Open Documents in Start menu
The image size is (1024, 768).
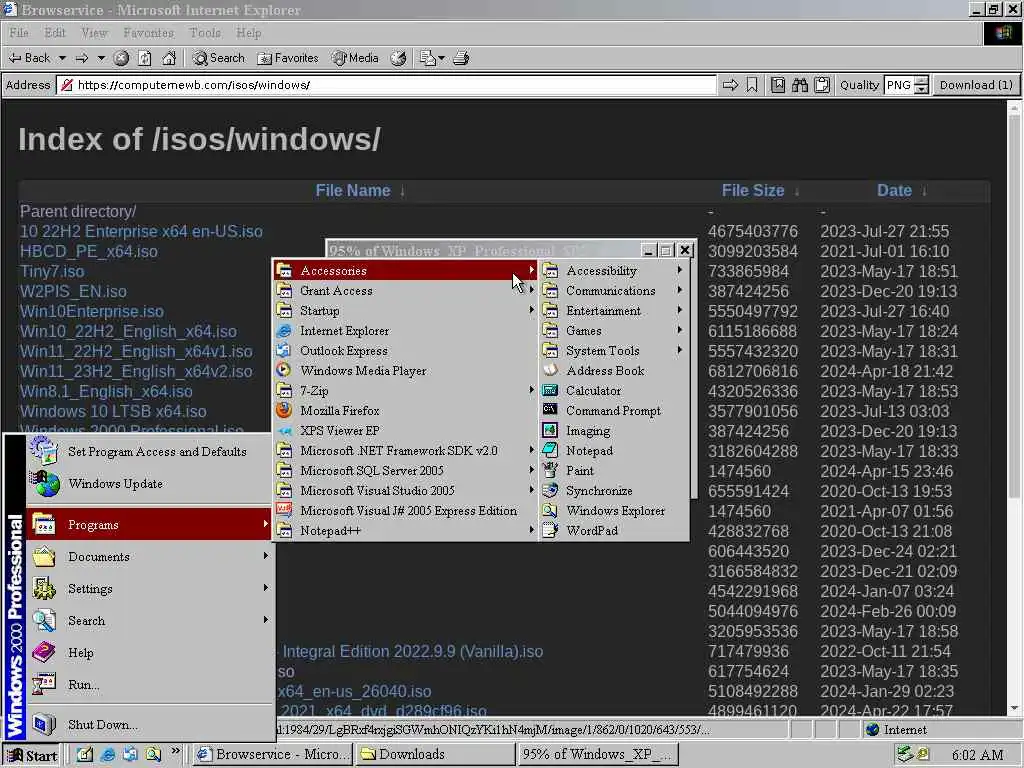click(x=150, y=557)
